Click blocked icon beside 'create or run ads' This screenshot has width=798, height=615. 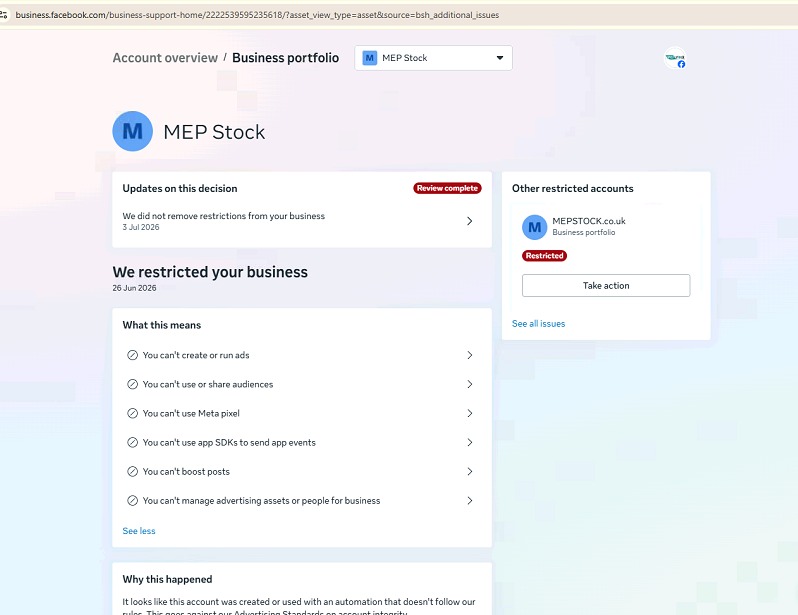(x=132, y=355)
